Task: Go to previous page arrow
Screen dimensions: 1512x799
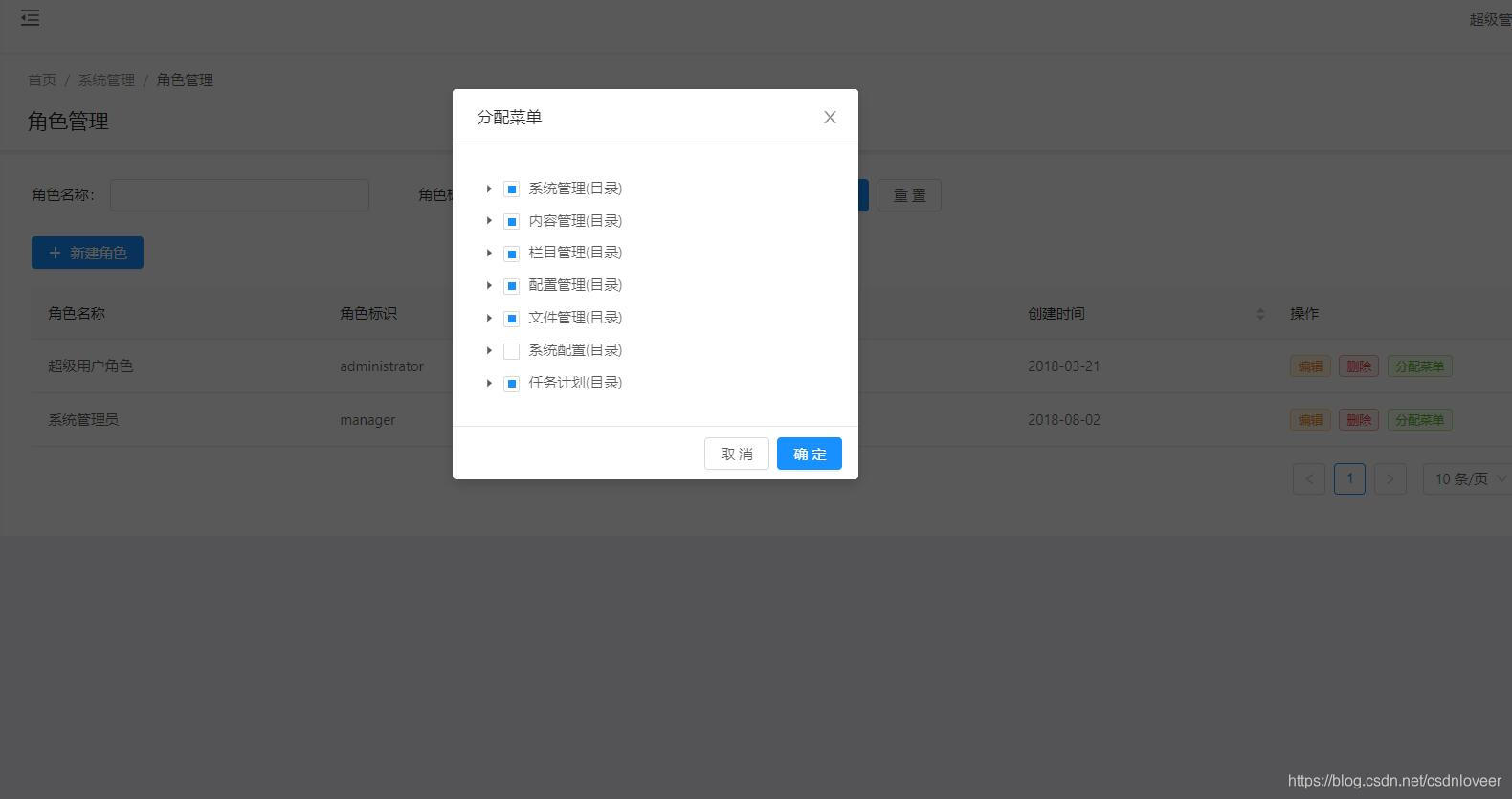Action: click(x=1309, y=478)
